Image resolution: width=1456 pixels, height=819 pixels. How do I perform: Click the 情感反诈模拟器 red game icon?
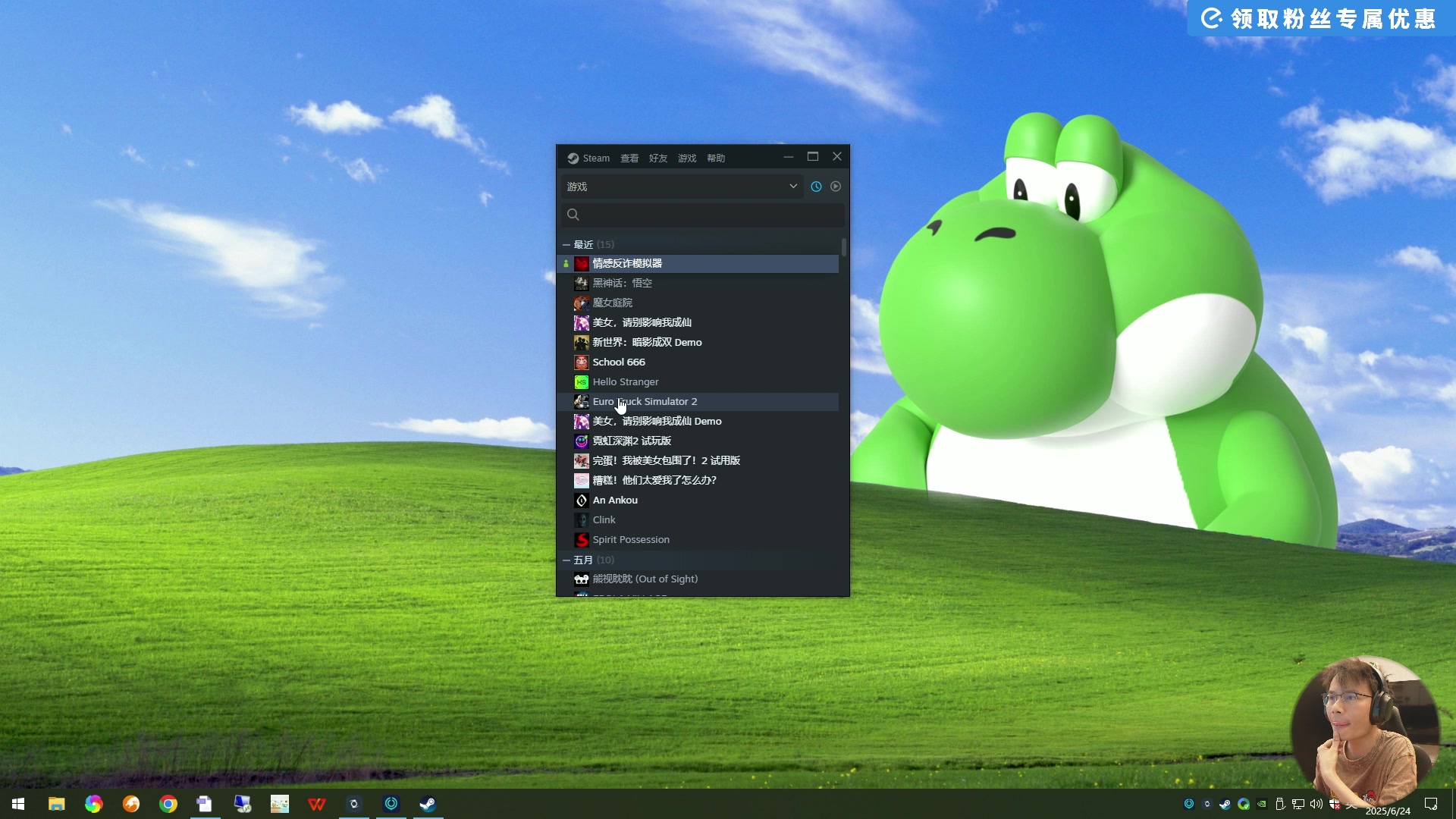coord(582,263)
